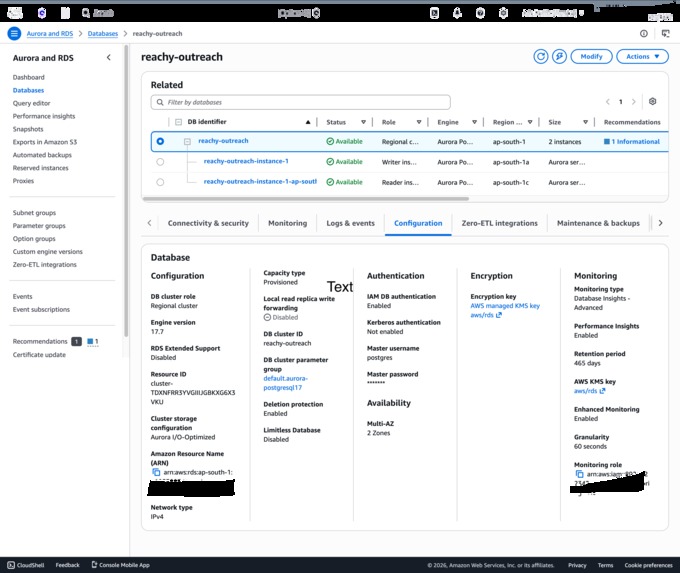
Task: Sort by DB identifier ascending arrow
Action: pyautogui.click(x=308, y=122)
